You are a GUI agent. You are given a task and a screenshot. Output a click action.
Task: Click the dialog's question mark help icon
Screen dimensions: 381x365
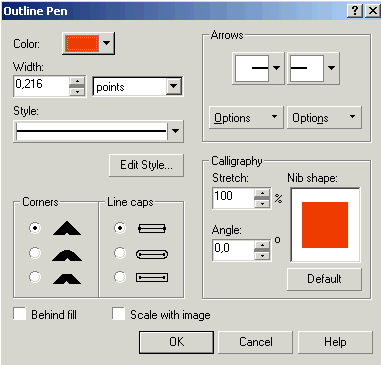click(x=355, y=11)
